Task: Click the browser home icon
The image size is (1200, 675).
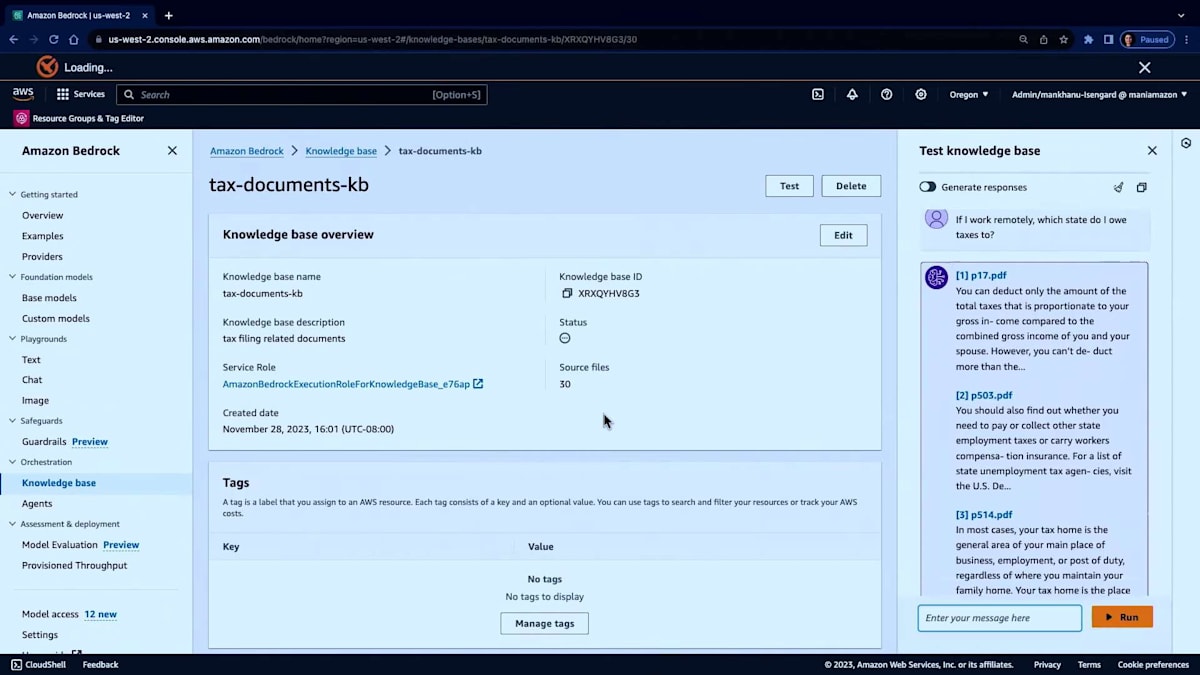Action: click(74, 40)
